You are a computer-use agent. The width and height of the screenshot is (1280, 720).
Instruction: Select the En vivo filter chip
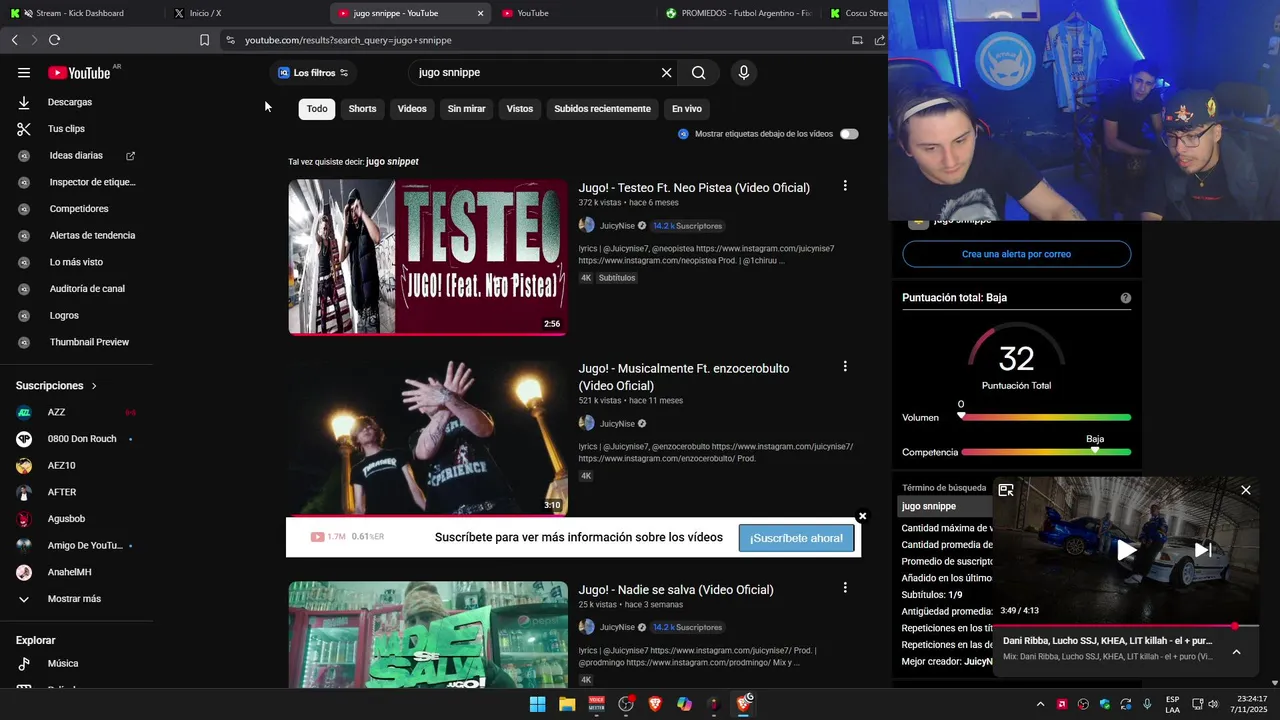click(686, 109)
